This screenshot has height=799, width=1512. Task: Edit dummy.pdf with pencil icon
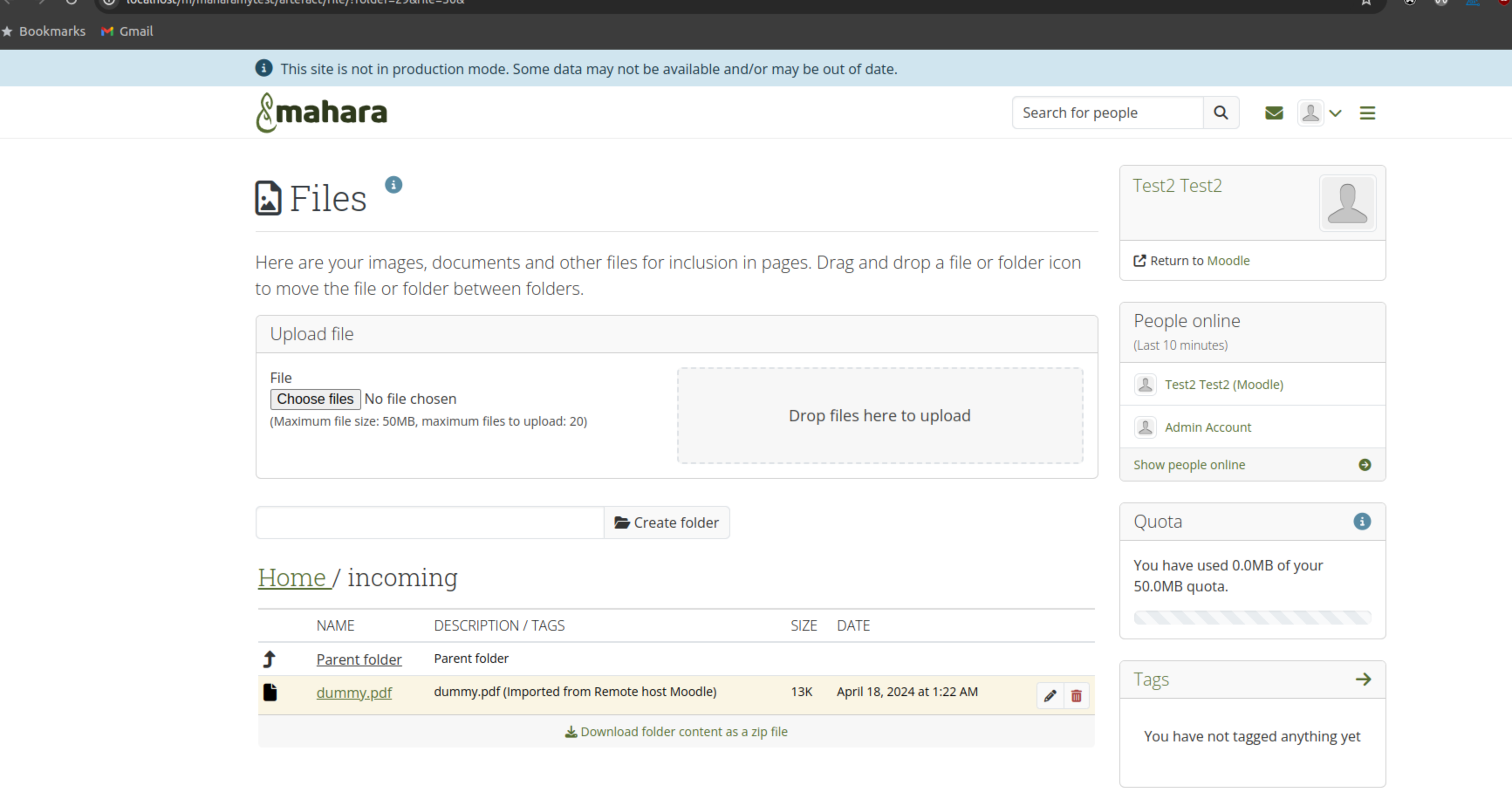(1050, 696)
